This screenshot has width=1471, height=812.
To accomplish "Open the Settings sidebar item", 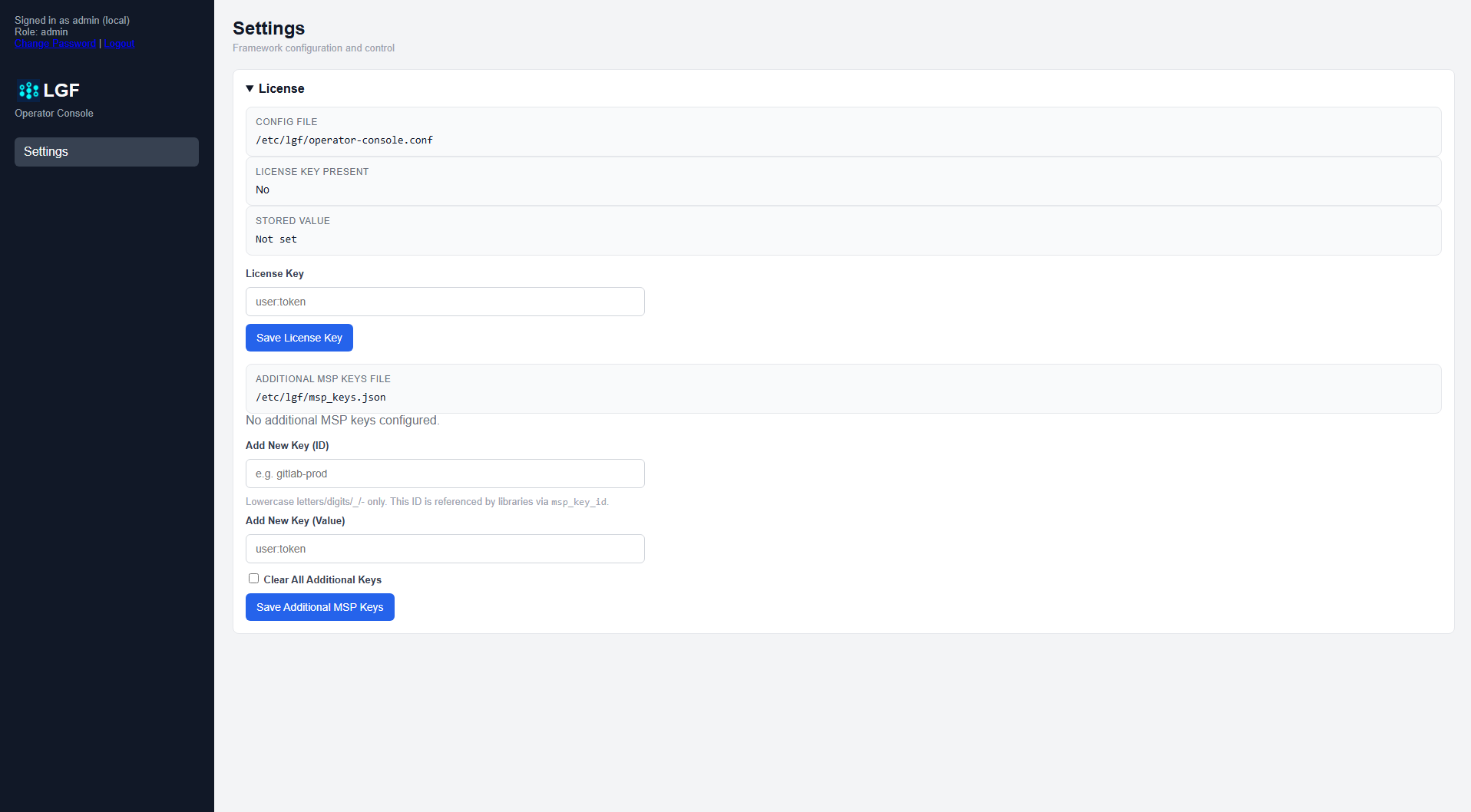I will pyautogui.click(x=107, y=152).
